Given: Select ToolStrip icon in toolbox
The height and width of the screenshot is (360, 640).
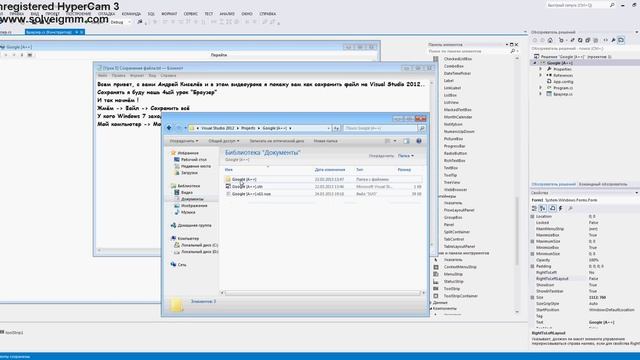Looking at the screenshot, I should pos(436,289).
